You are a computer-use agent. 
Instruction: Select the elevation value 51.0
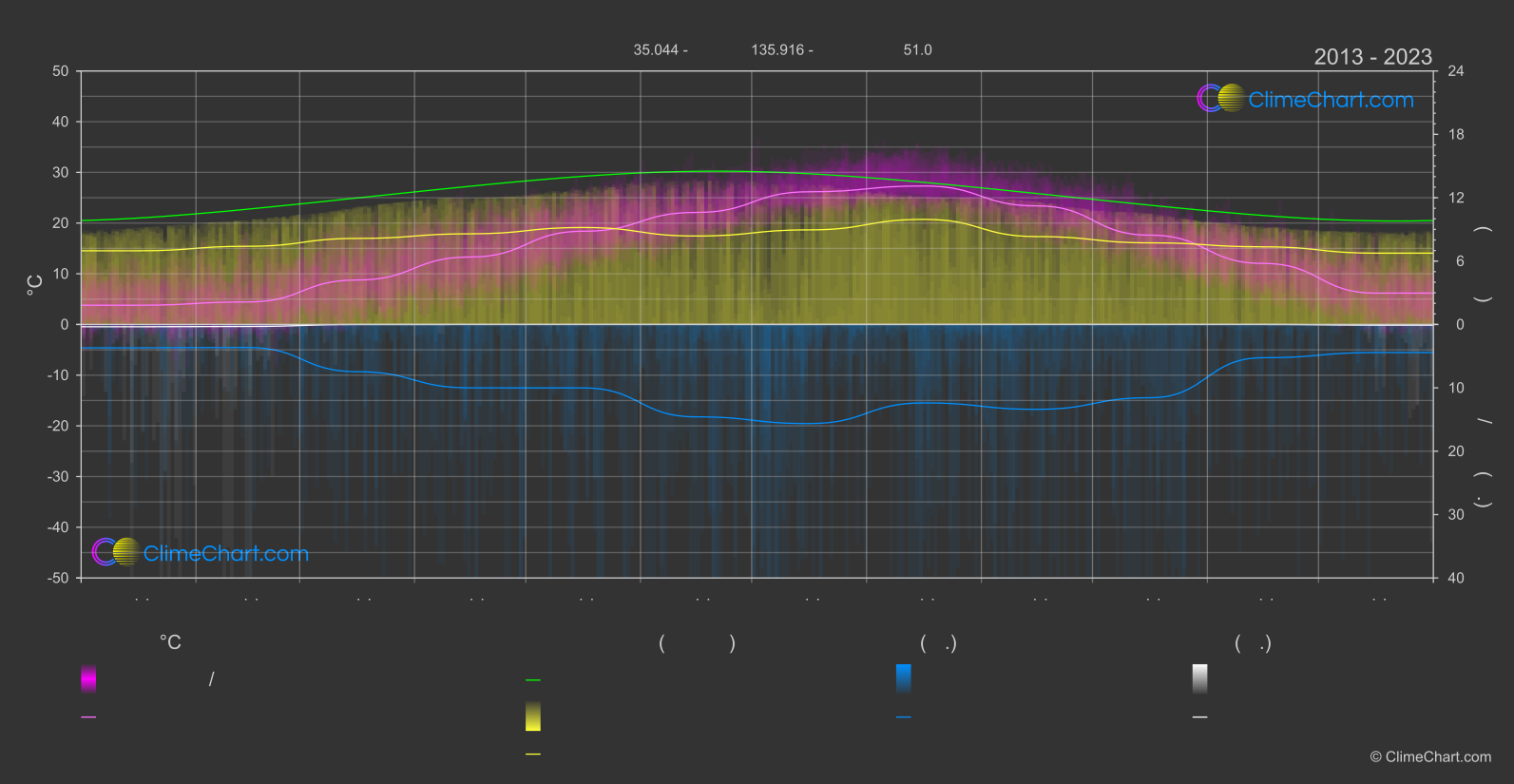tap(917, 49)
